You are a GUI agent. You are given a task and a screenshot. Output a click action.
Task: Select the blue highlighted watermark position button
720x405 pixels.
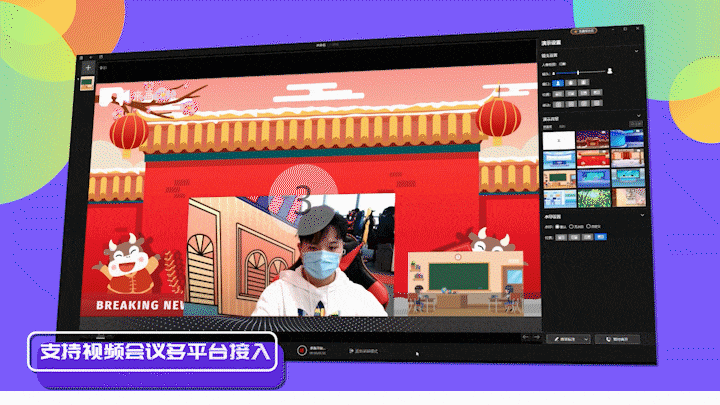[601, 236]
